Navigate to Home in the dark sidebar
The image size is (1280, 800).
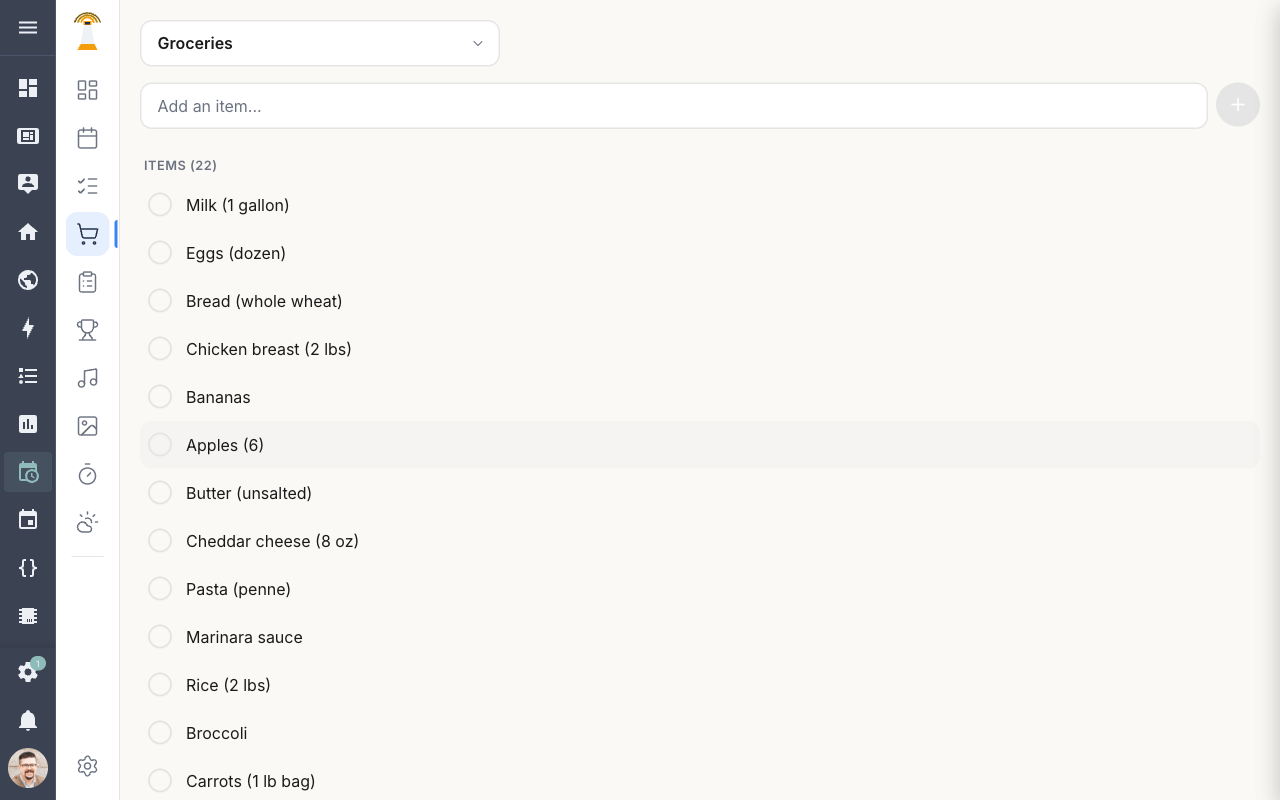[28, 232]
